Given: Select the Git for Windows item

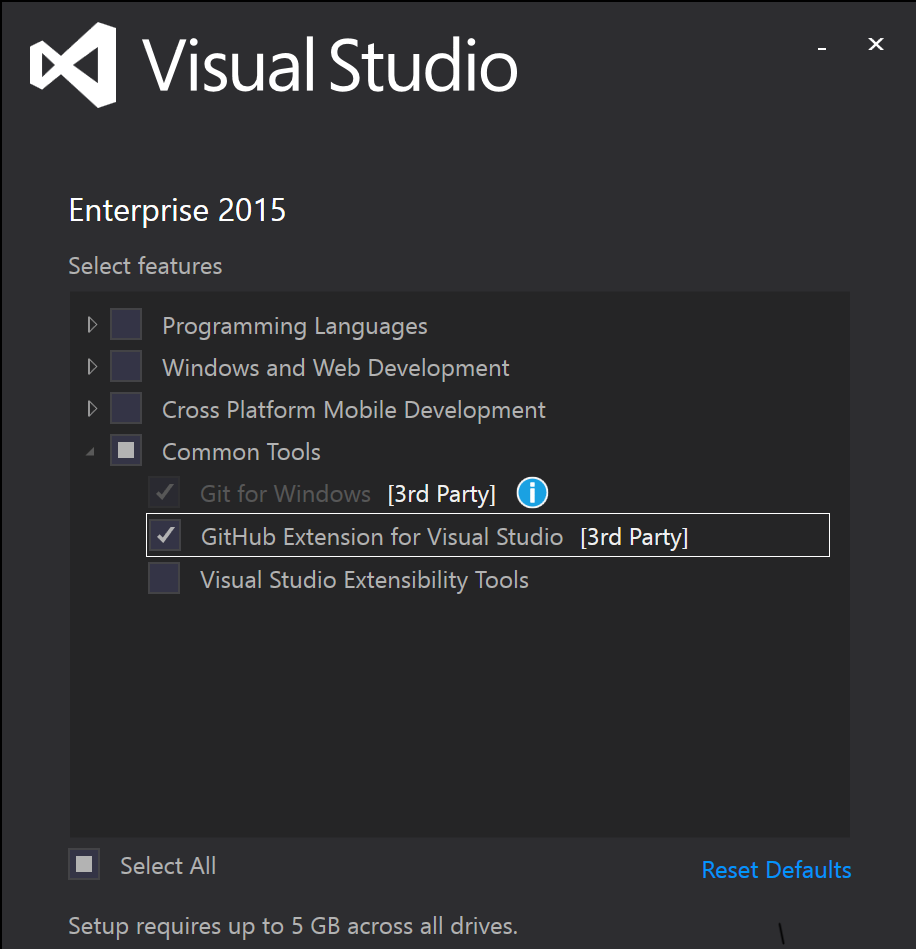Looking at the screenshot, I should coord(285,492).
